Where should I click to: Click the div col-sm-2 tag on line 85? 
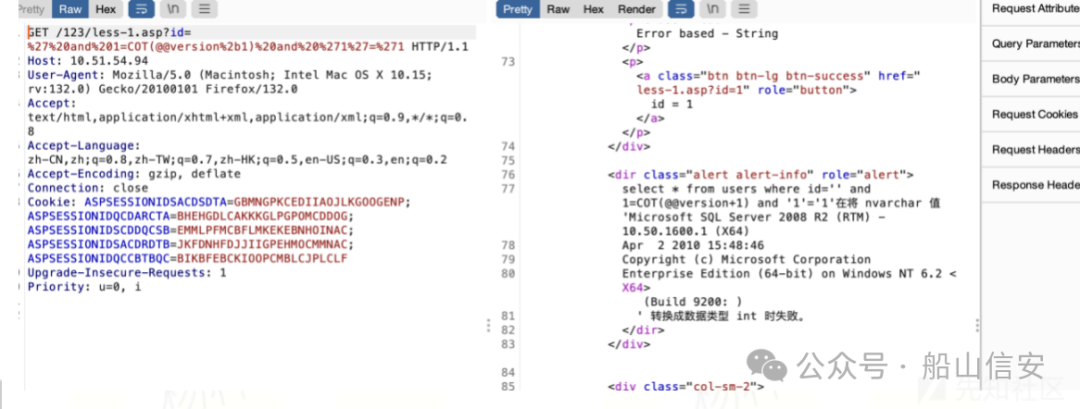[x=685, y=386]
